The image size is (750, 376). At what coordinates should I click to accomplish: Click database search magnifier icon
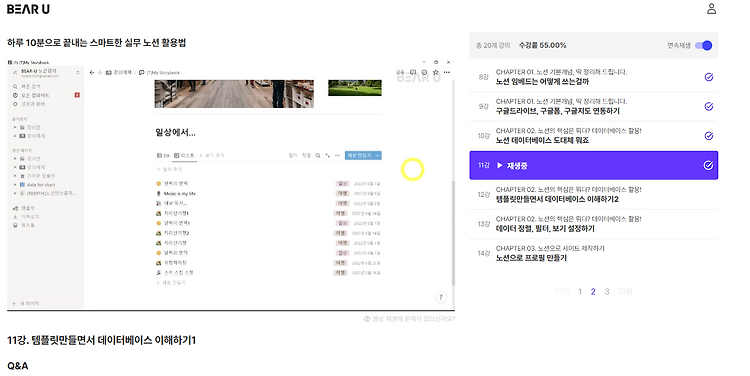[x=318, y=155]
